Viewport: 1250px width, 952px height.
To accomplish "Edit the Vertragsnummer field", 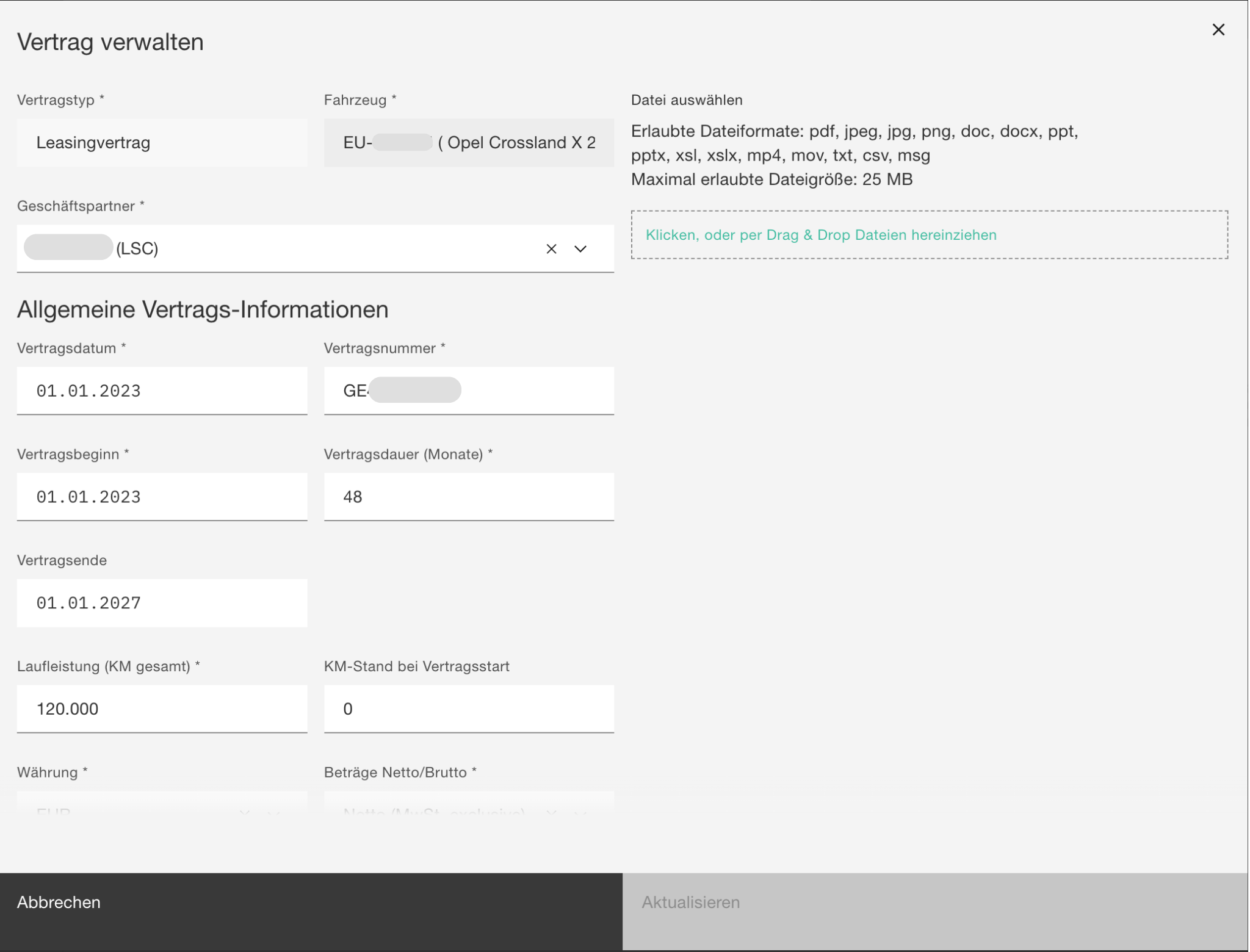I will coord(469,391).
